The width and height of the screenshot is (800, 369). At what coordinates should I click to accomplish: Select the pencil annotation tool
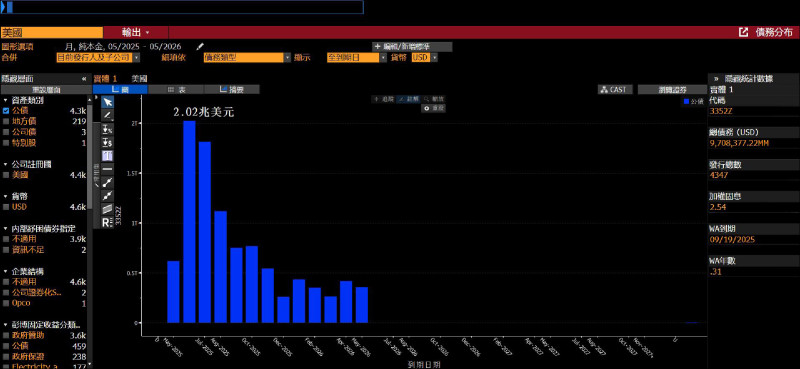(108, 116)
